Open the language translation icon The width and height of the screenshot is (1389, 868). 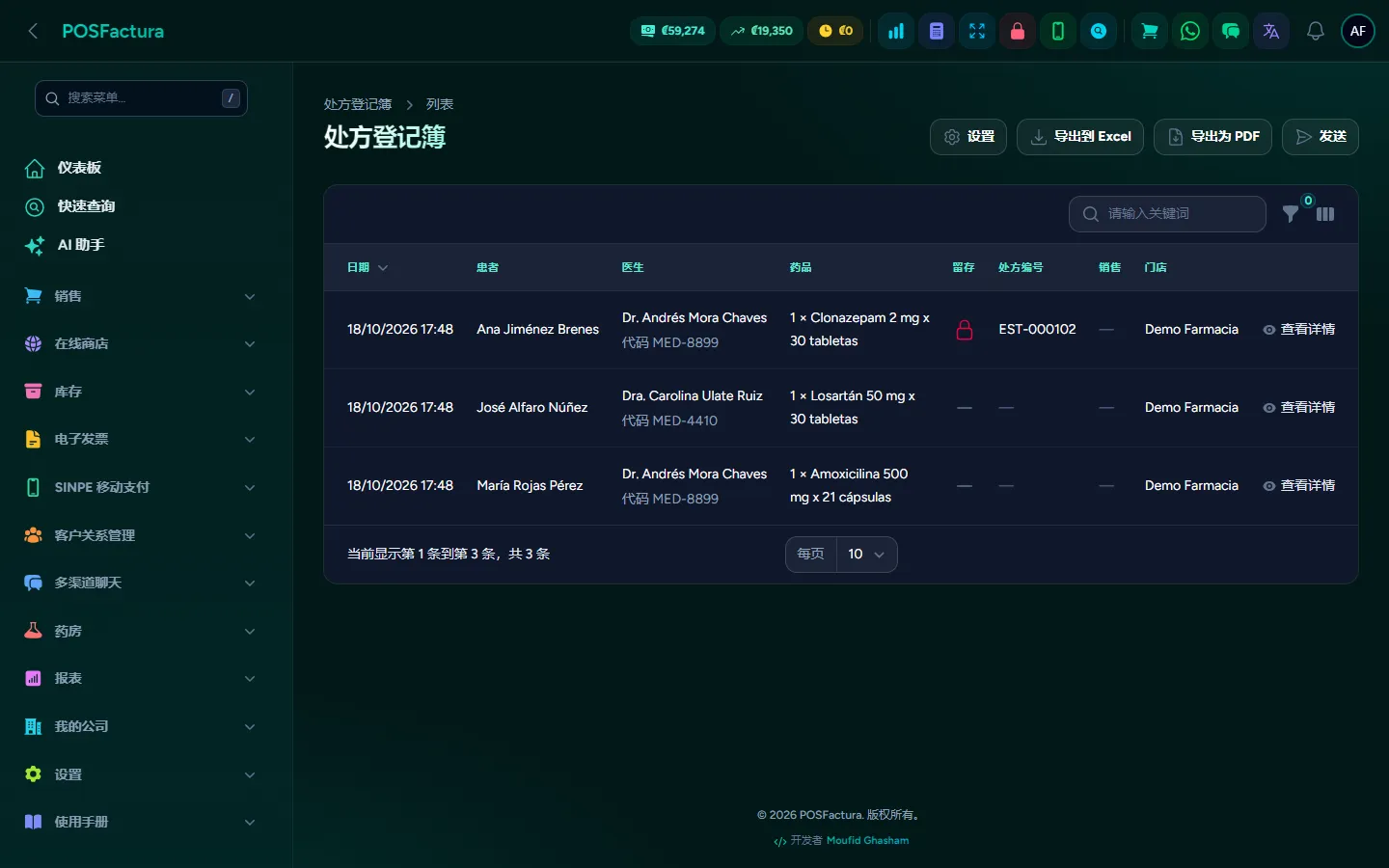[1271, 31]
